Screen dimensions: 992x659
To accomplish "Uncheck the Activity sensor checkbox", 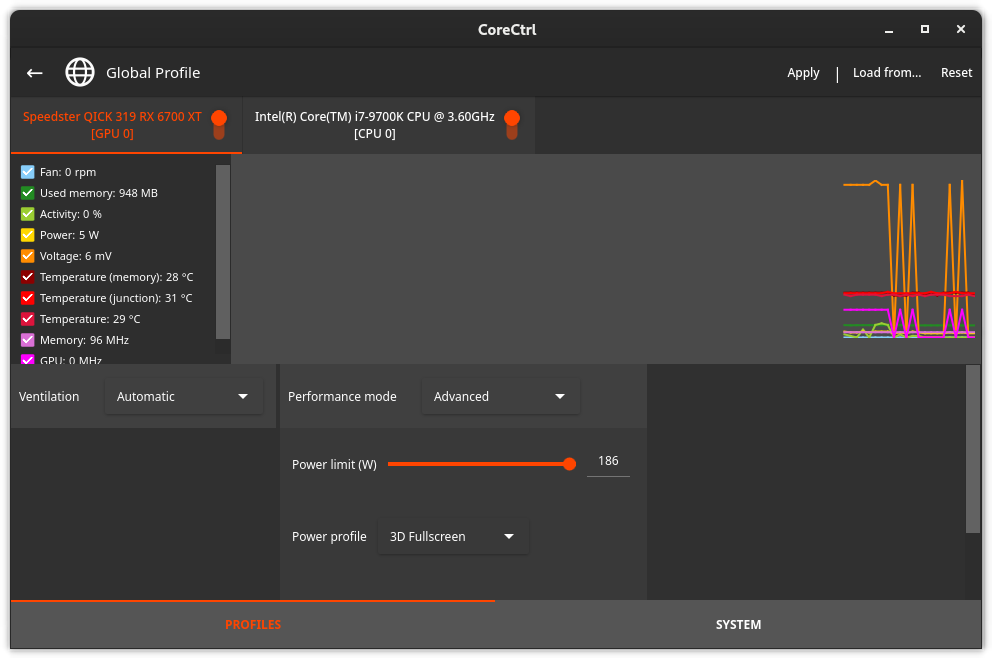I will pos(27,214).
